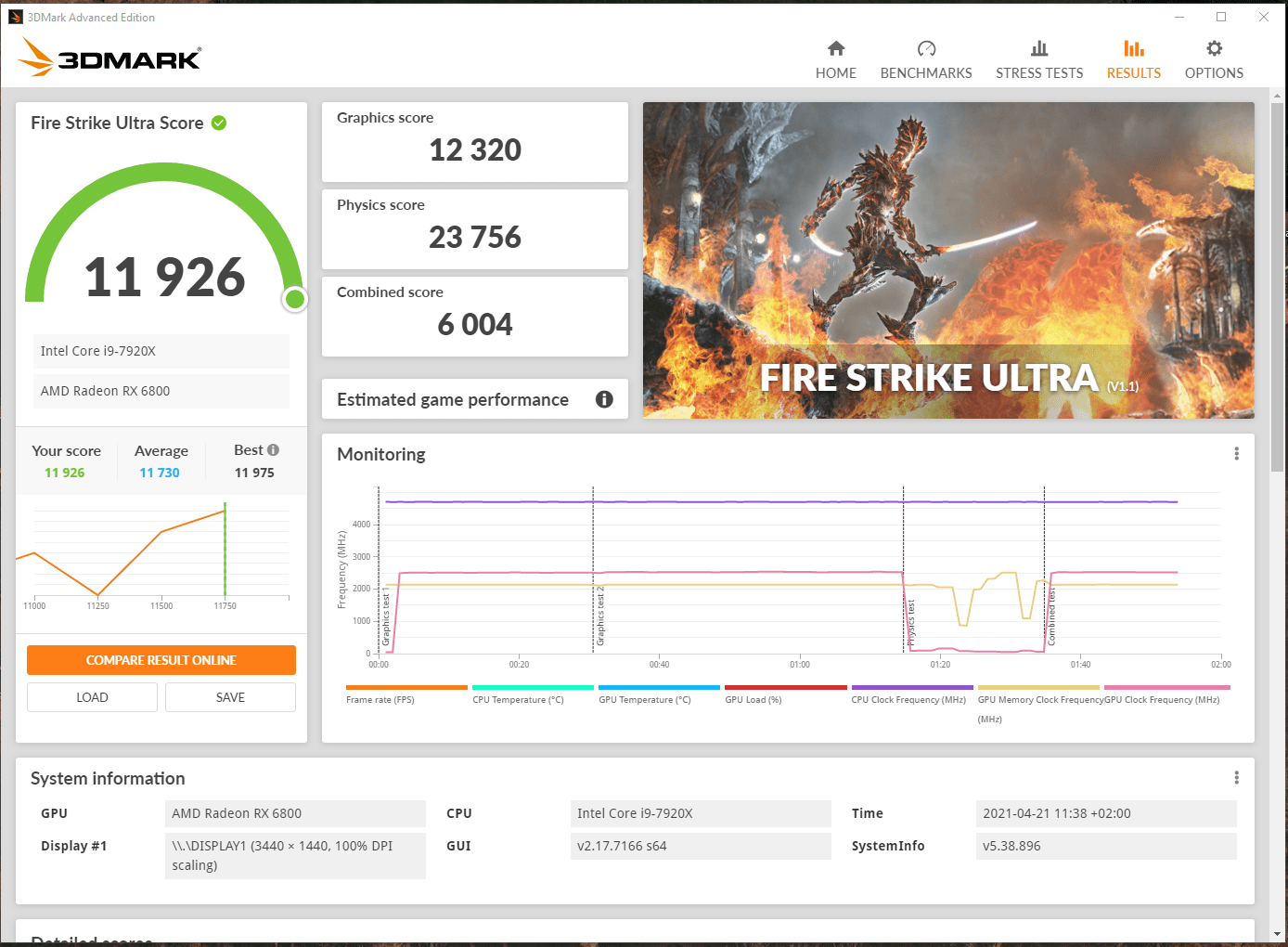Open the Home tab
This screenshot has width=1288, height=947.
pyautogui.click(x=836, y=60)
